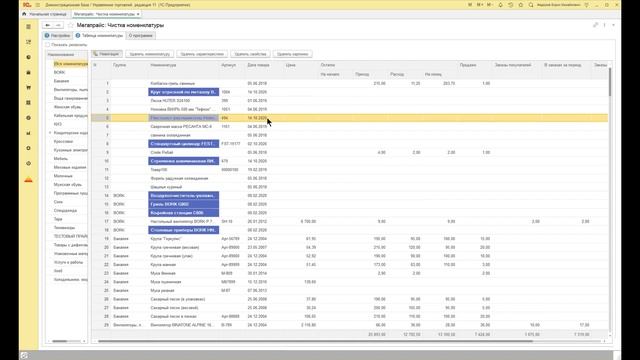This screenshot has width=640, height=360.
Task: Open the third sidebar round icon
Action: [x=29, y=57]
